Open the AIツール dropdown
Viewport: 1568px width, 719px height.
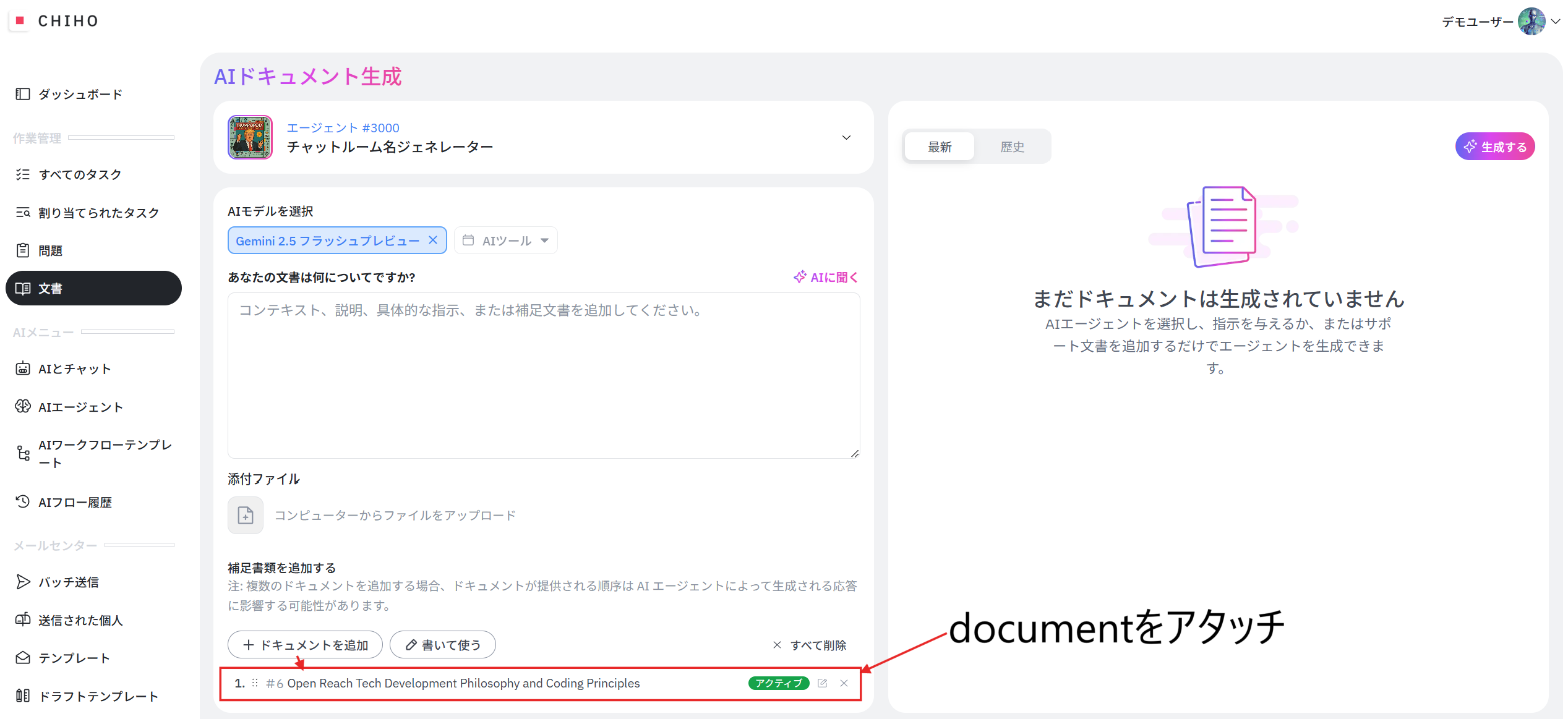(x=506, y=240)
